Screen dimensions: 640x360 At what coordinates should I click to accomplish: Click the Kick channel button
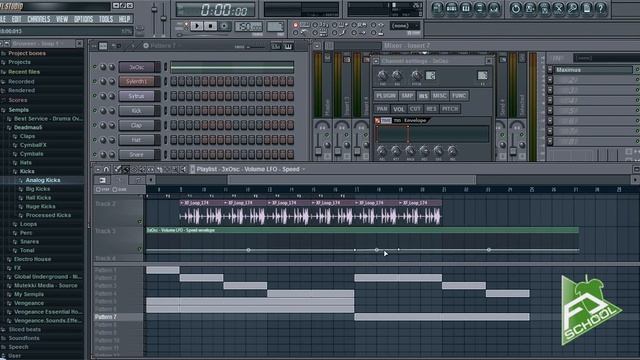click(x=137, y=111)
